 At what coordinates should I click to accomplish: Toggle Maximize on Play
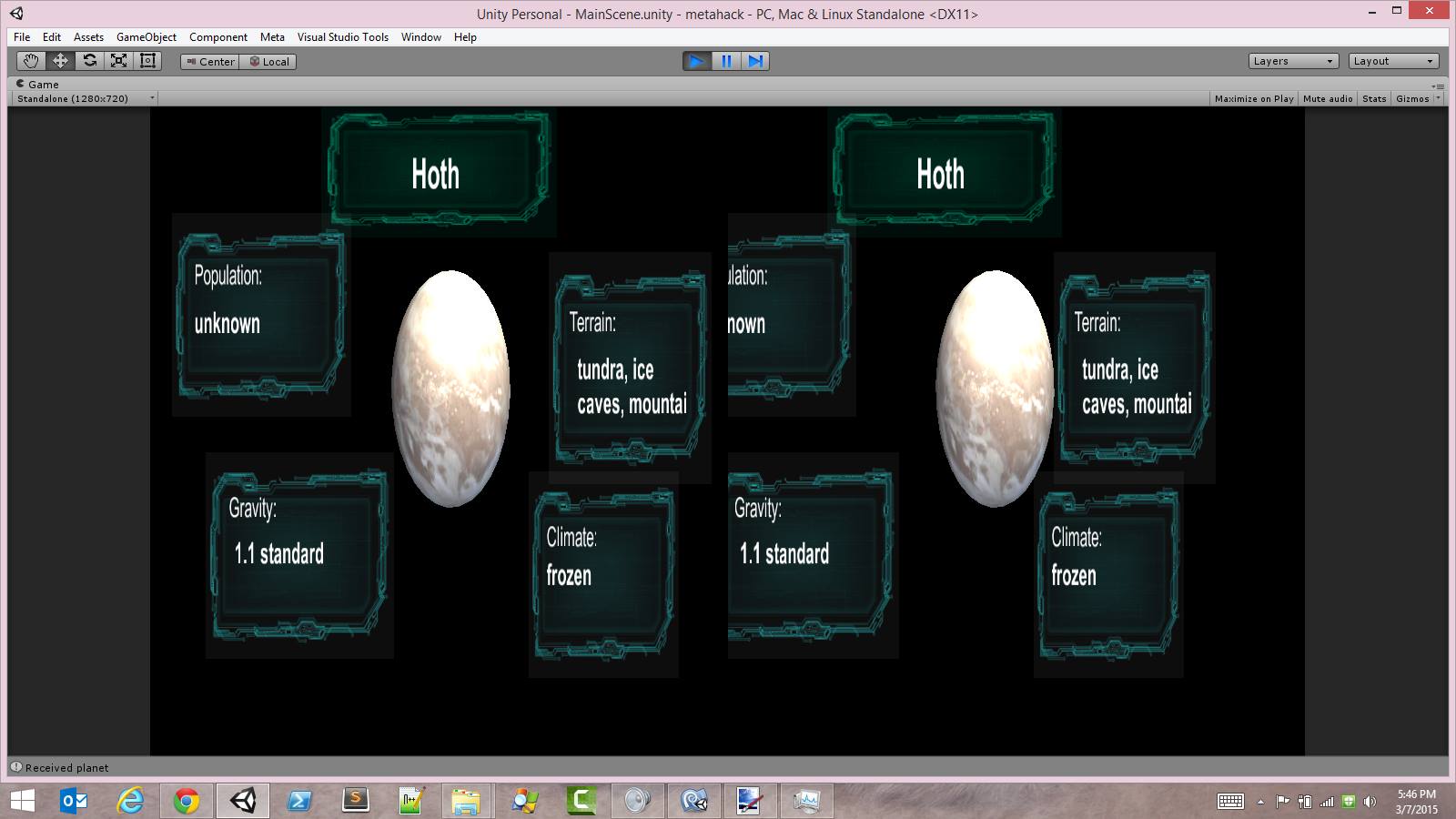(1254, 98)
